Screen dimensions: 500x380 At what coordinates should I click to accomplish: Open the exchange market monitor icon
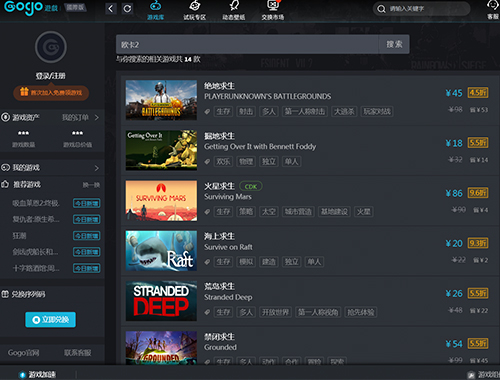pyautogui.click(x=273, y=6)
